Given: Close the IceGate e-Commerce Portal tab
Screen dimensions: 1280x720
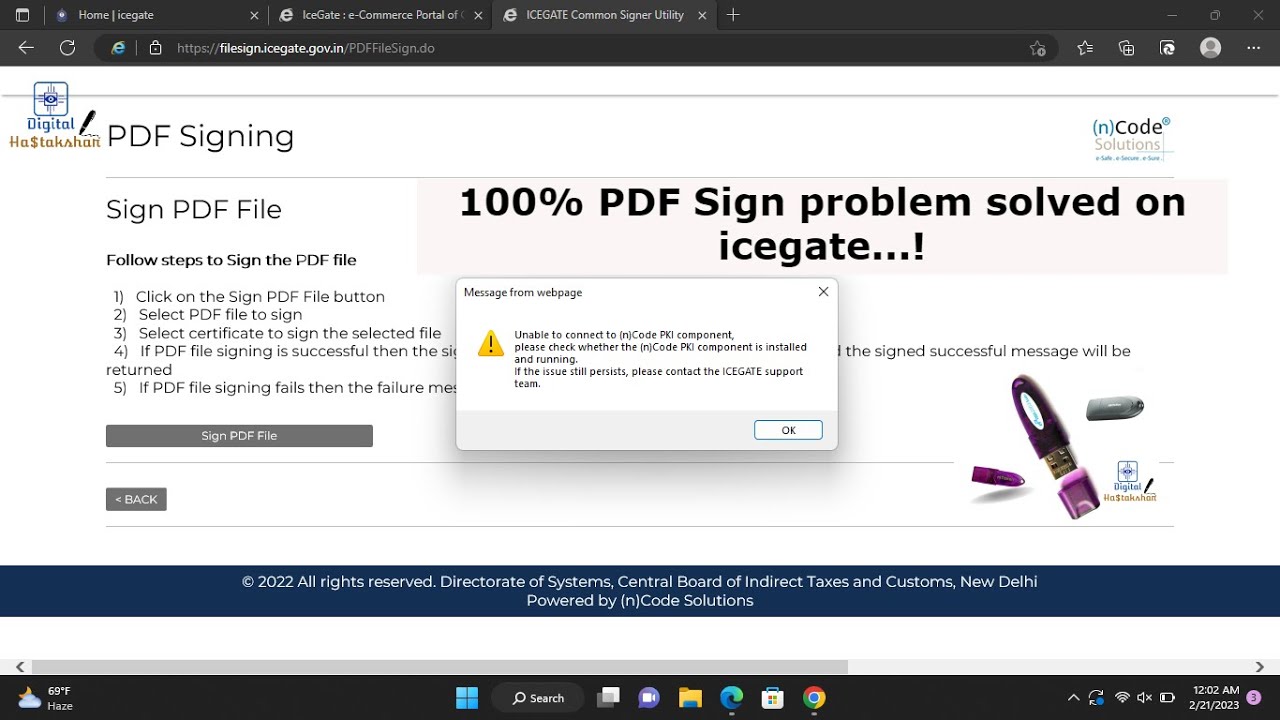Looking at the screenshot, I should 477,15.
